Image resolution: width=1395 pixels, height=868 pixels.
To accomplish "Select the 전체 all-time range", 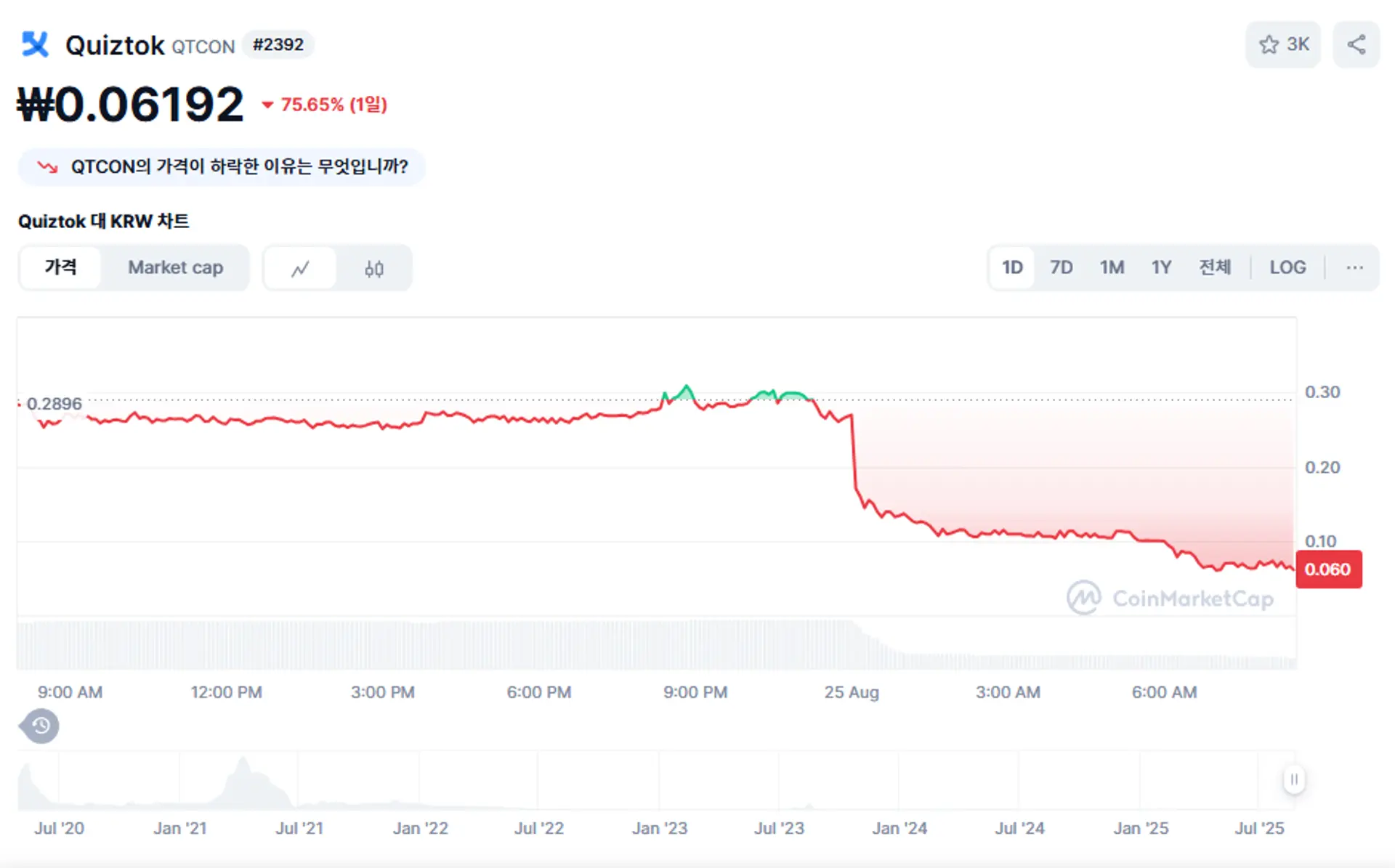I will click(1214, 267).
